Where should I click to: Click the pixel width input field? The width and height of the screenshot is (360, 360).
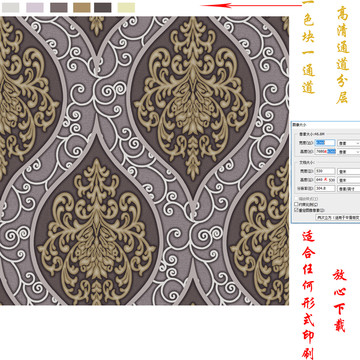point(325,143)
